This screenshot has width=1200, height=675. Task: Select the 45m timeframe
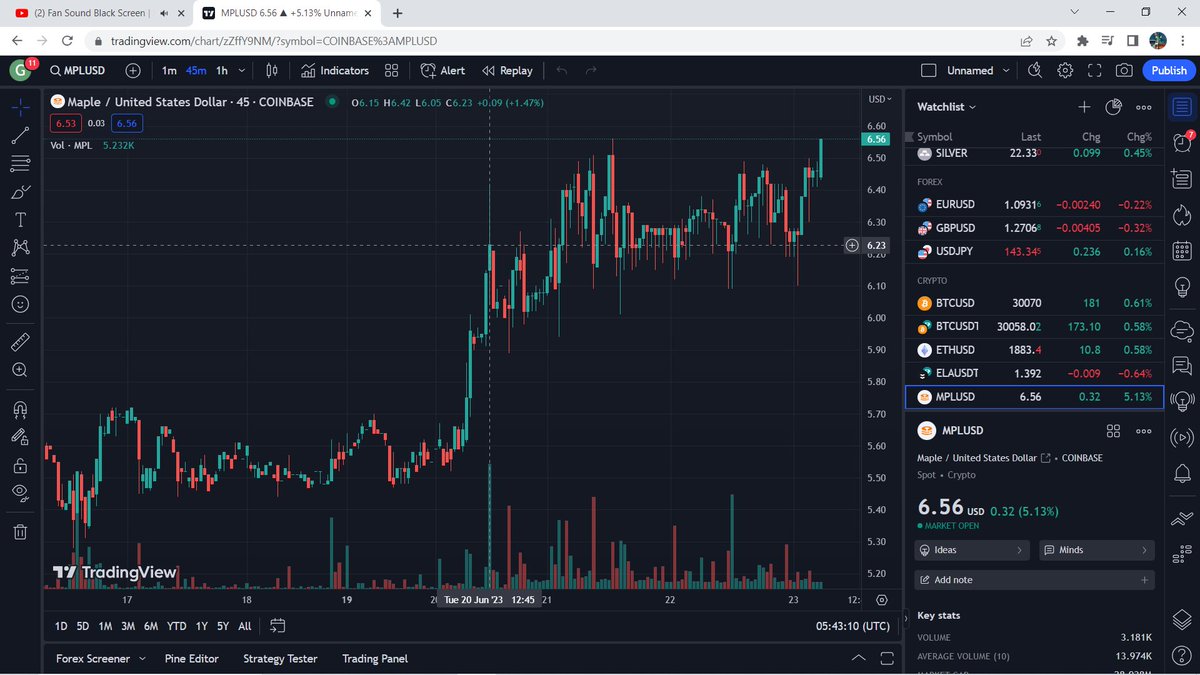(x=196, y=70)
